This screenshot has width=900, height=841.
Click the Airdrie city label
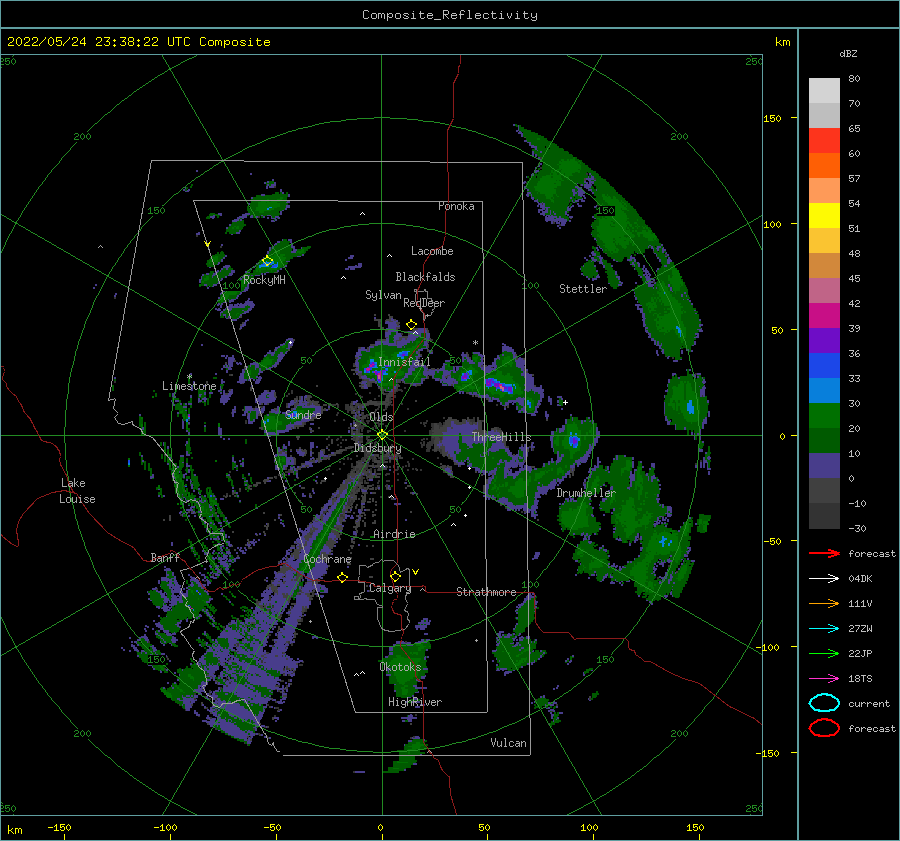click(x=394, y=534)
